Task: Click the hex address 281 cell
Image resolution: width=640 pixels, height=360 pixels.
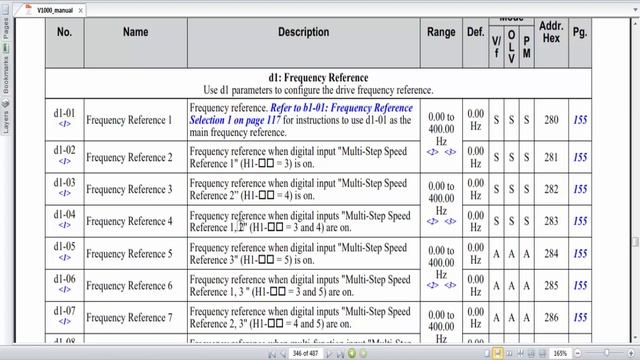Action: [551, 158]
